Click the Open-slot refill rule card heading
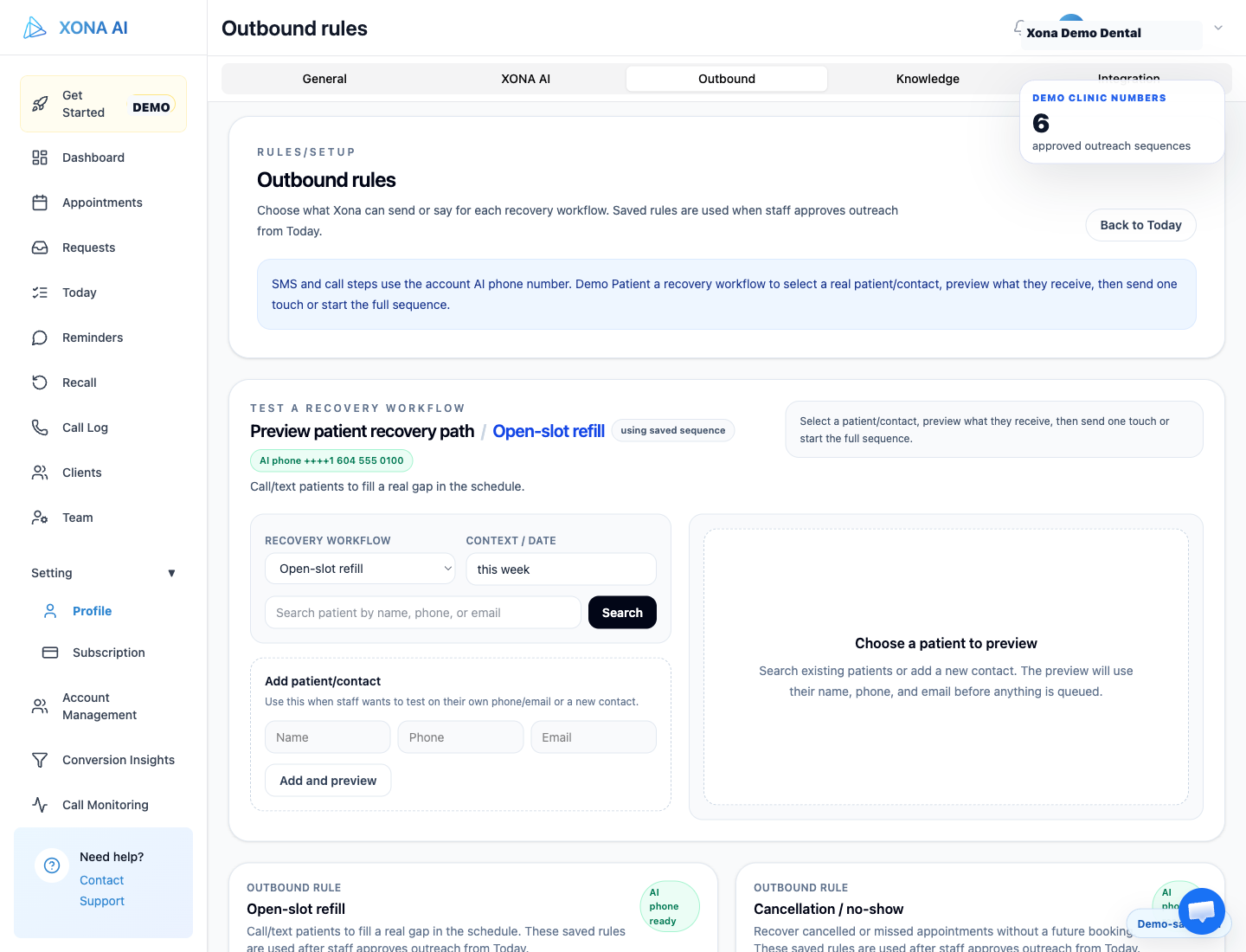Screen dimensions: 1246x952 [x=296, y=909]
